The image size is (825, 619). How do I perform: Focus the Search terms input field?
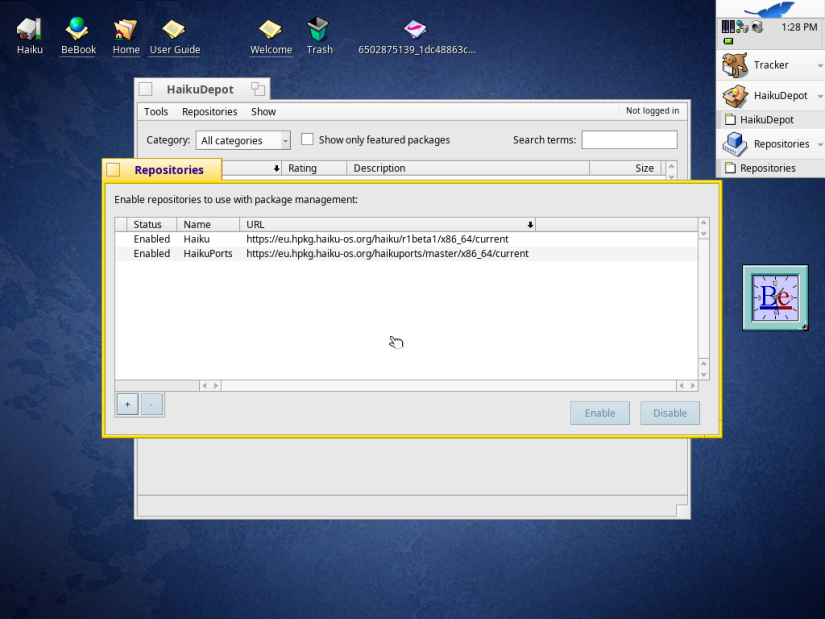tap(629, 140)
